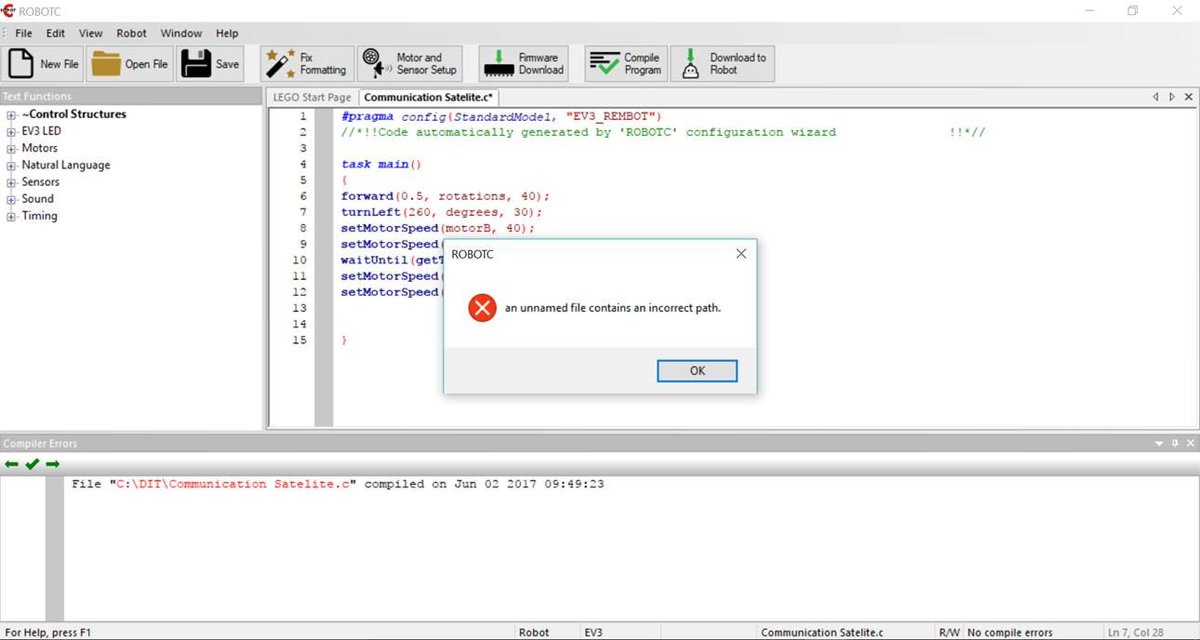This screenshot has height=640, width=1200.
Task: Click the green auto-generated comment line
Action: point(663,132)
